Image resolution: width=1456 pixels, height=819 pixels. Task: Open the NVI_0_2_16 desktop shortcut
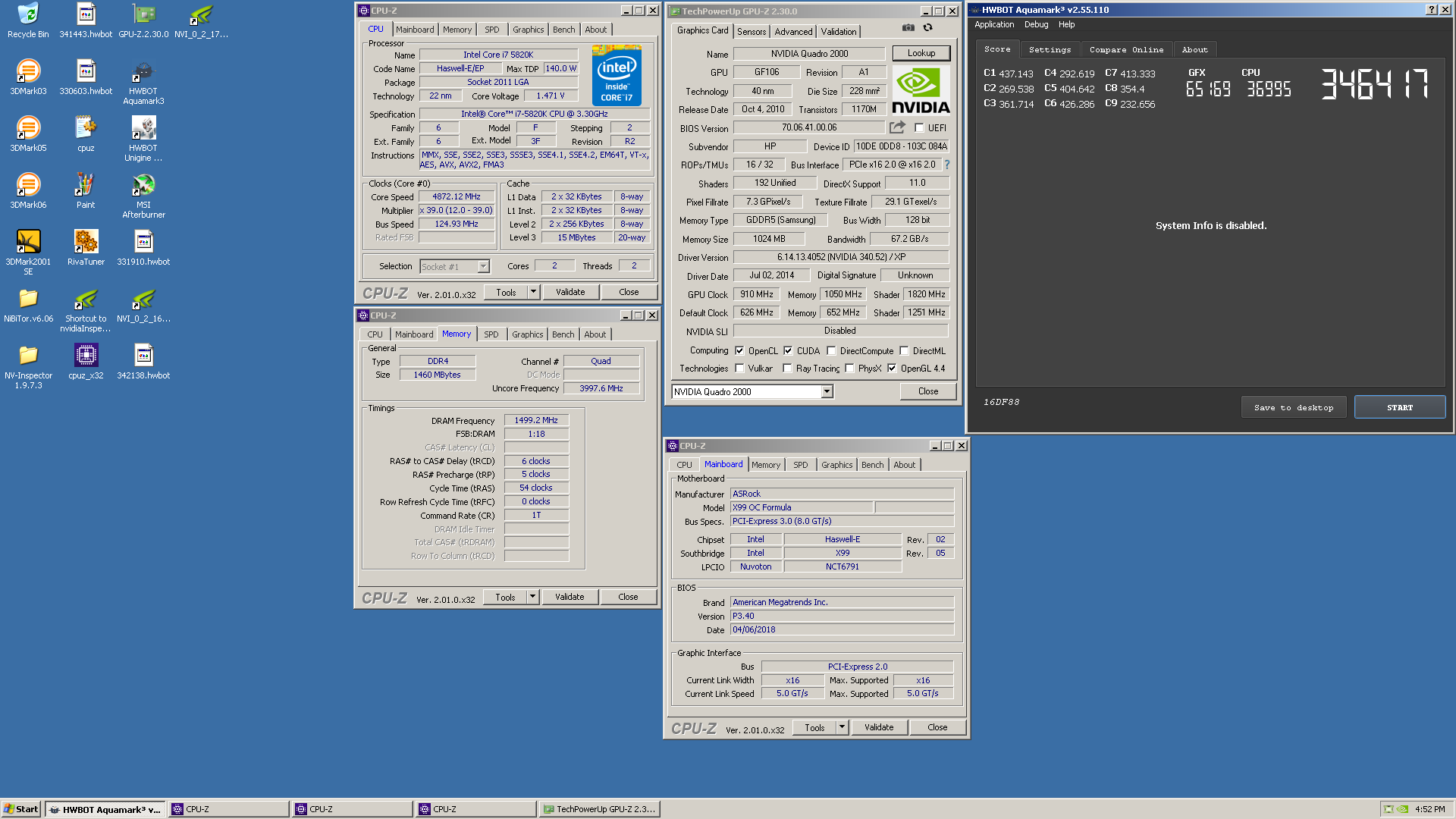(x=143, y=305)
